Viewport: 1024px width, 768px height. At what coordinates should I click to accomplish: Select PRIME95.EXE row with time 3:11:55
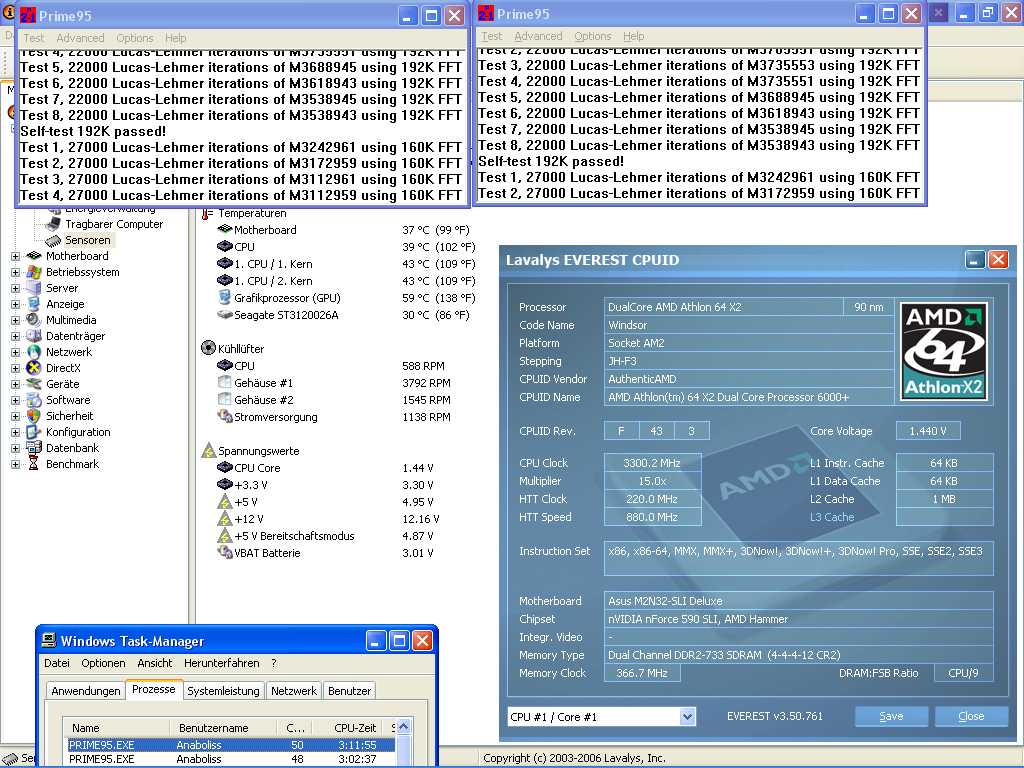click(230, 744)
